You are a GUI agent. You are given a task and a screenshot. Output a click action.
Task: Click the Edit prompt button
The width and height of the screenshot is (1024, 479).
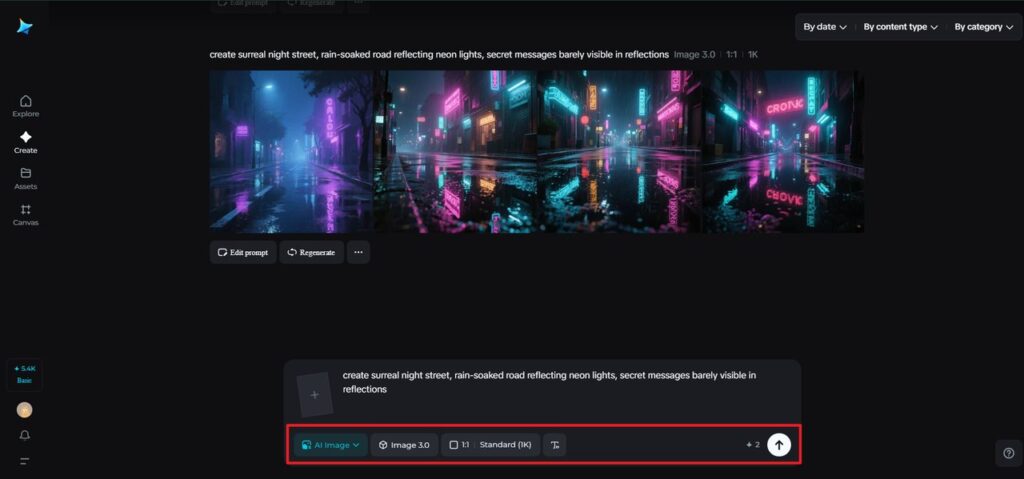point(243,252)
